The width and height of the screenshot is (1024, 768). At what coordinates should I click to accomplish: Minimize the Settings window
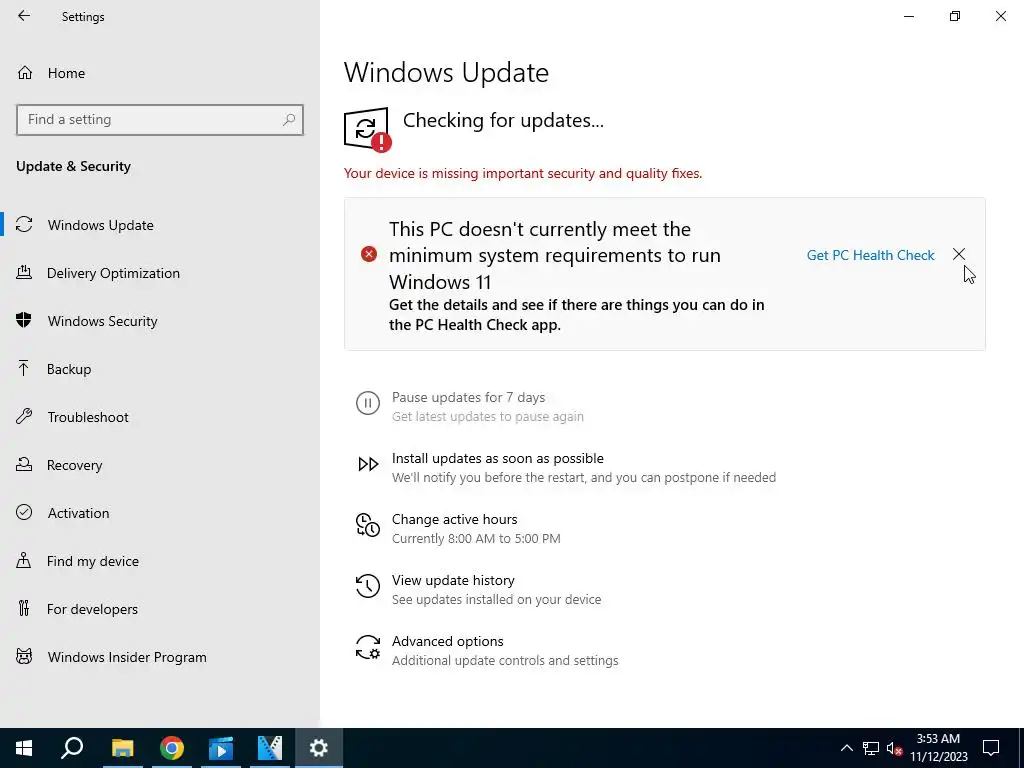(908, 16)
